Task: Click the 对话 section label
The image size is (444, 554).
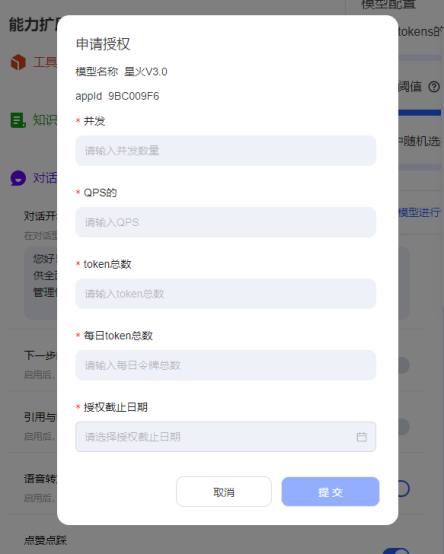Action: click(45, 178)
